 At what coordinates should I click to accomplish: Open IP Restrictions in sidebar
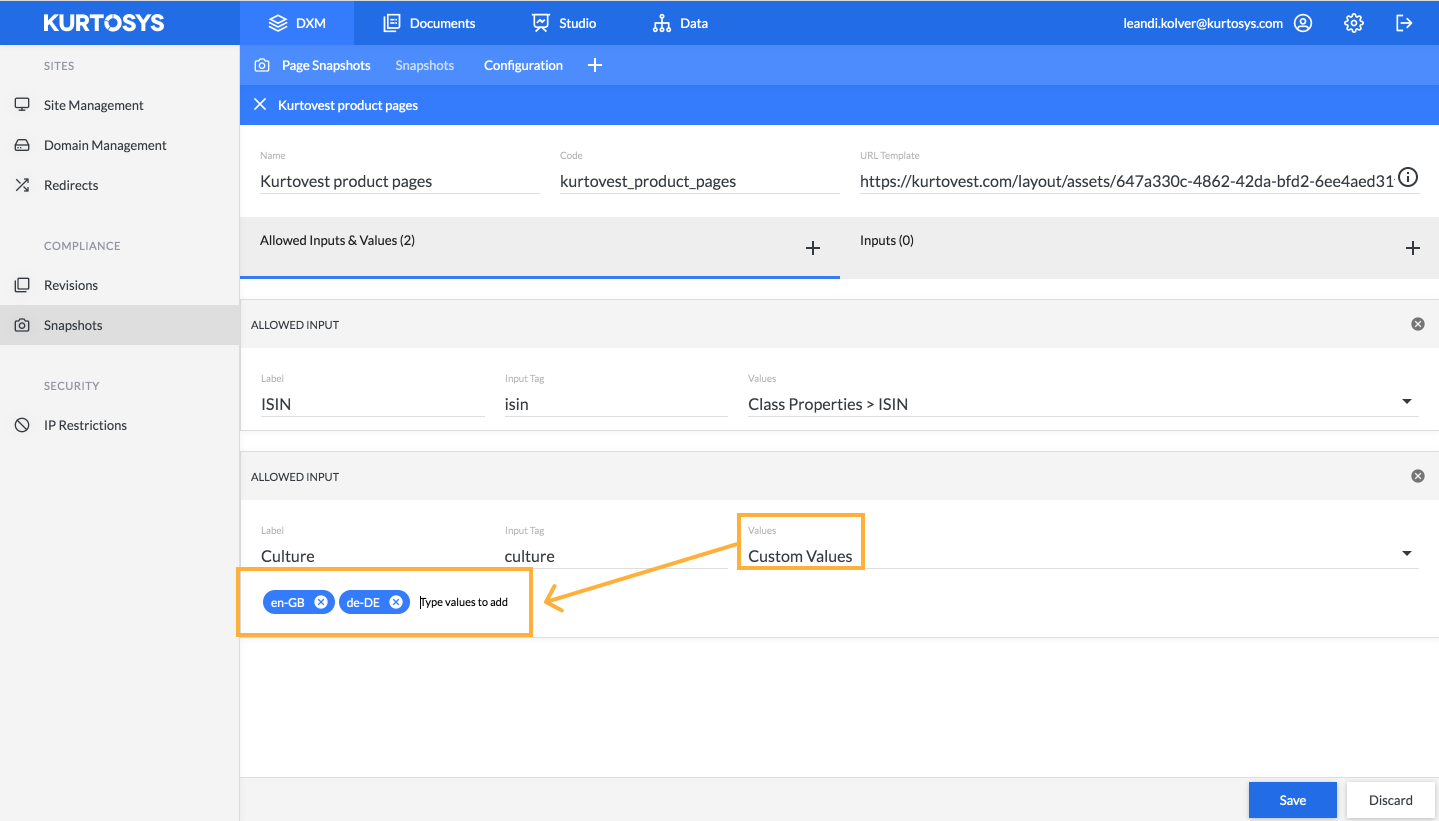[120, 425]
